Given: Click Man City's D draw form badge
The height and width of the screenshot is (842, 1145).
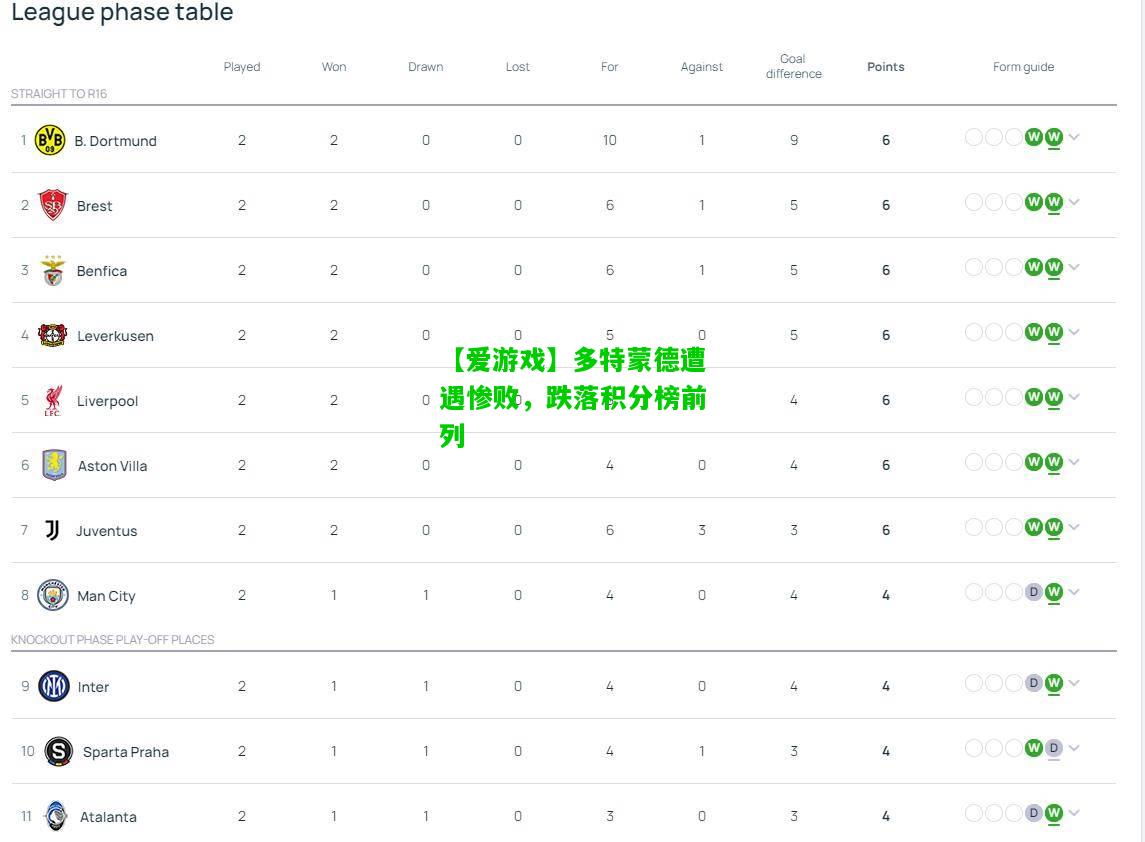Looking at the screenshot, I should [1033, 592].
